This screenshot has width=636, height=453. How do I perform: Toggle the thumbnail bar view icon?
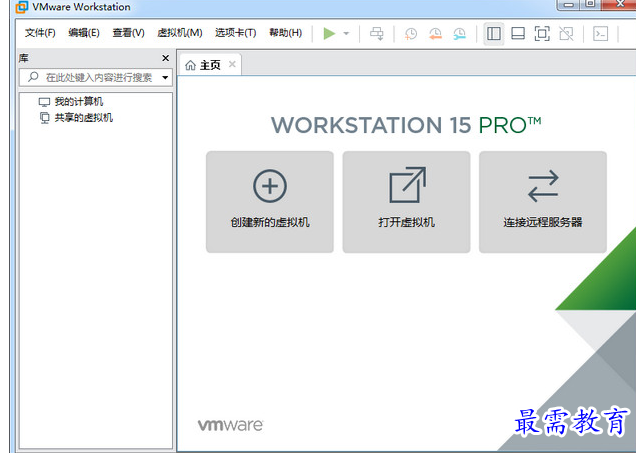518,34
